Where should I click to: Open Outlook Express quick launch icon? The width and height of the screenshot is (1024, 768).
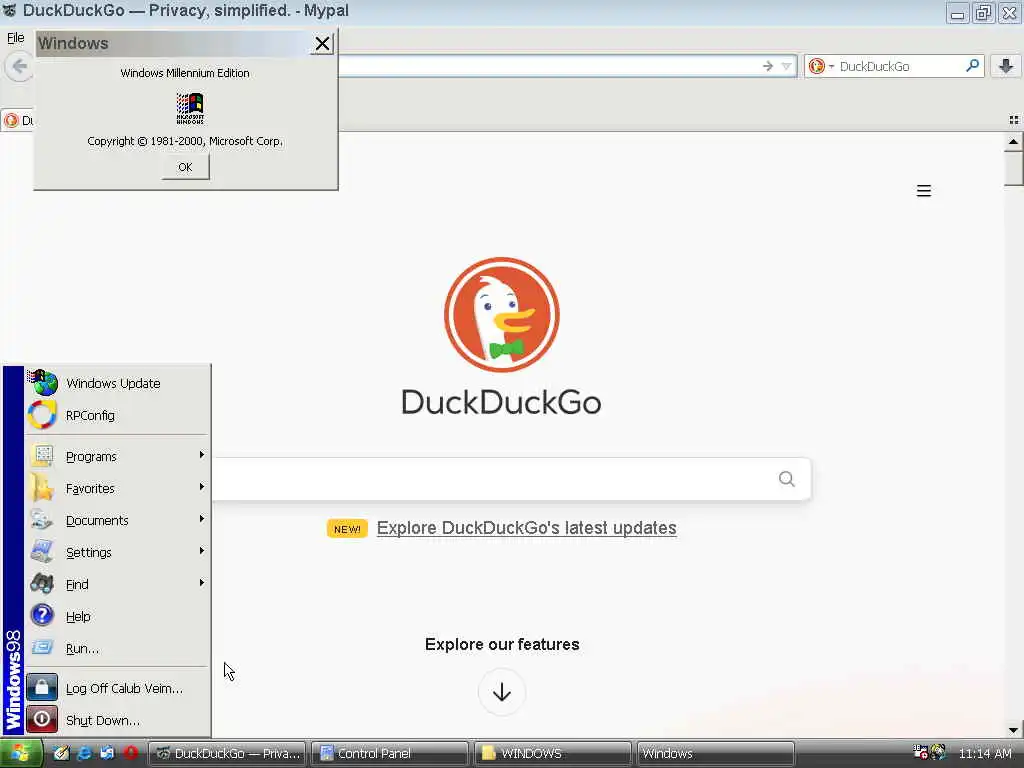point(107,753)
